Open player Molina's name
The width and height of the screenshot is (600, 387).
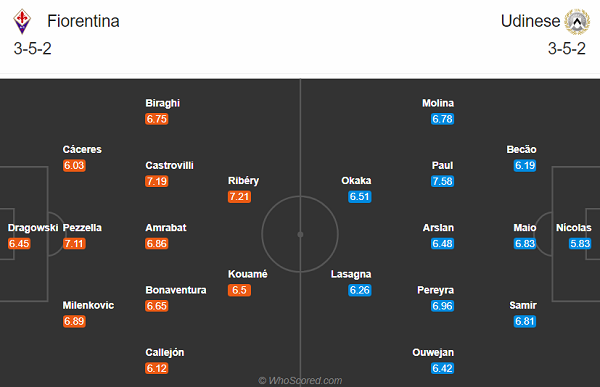coord(438,103)
